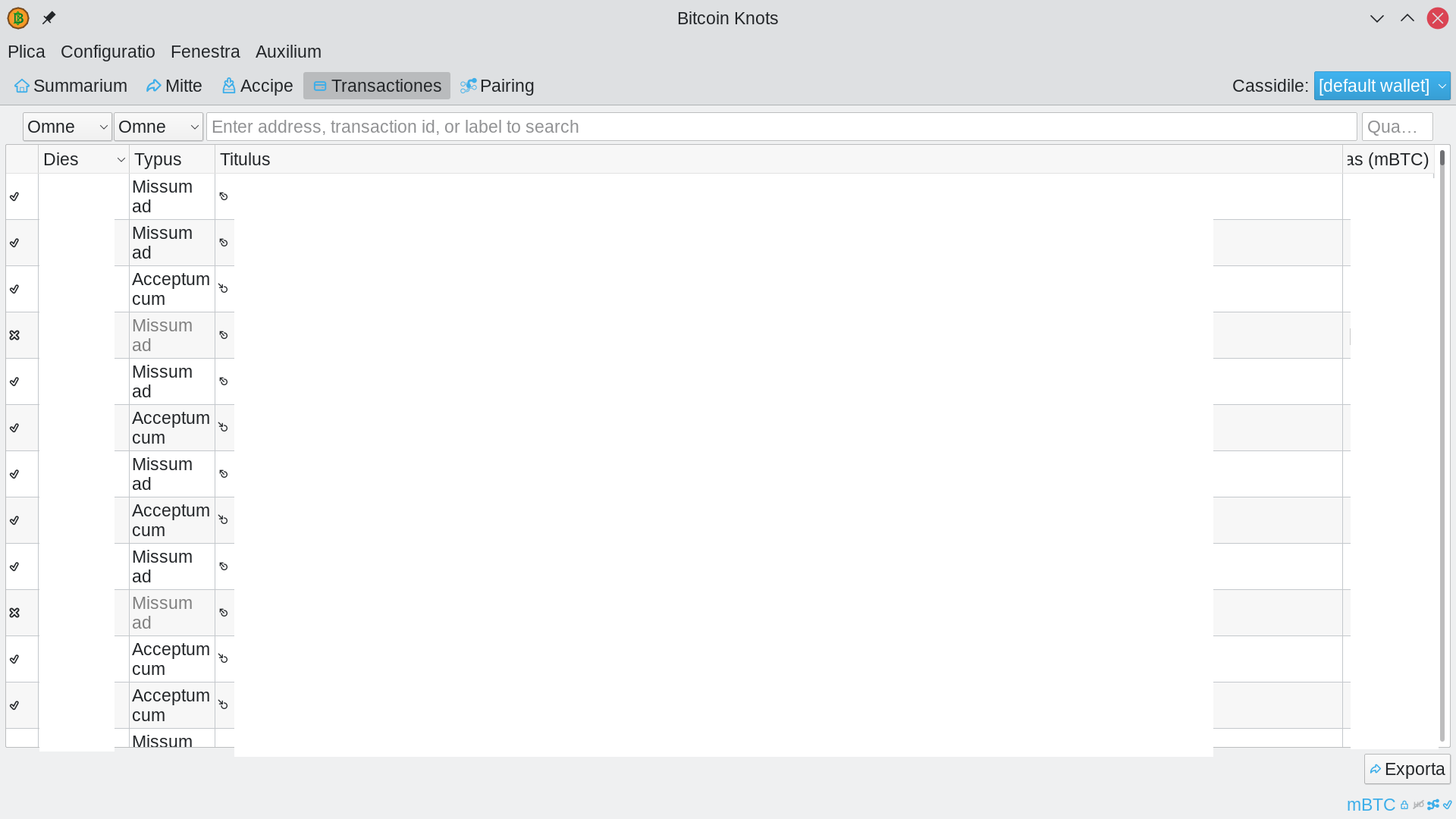Click the transaction list vertical scrollbar
The width and height of the screenshot is (1456, 819).
click(x=1442, y=446)
